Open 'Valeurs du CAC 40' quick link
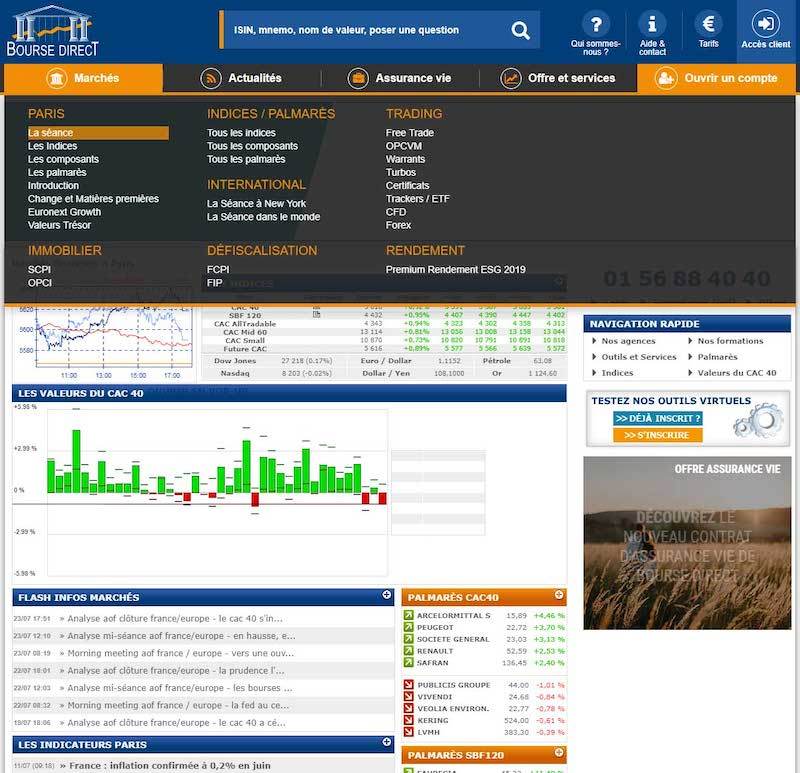 point(737,372)
